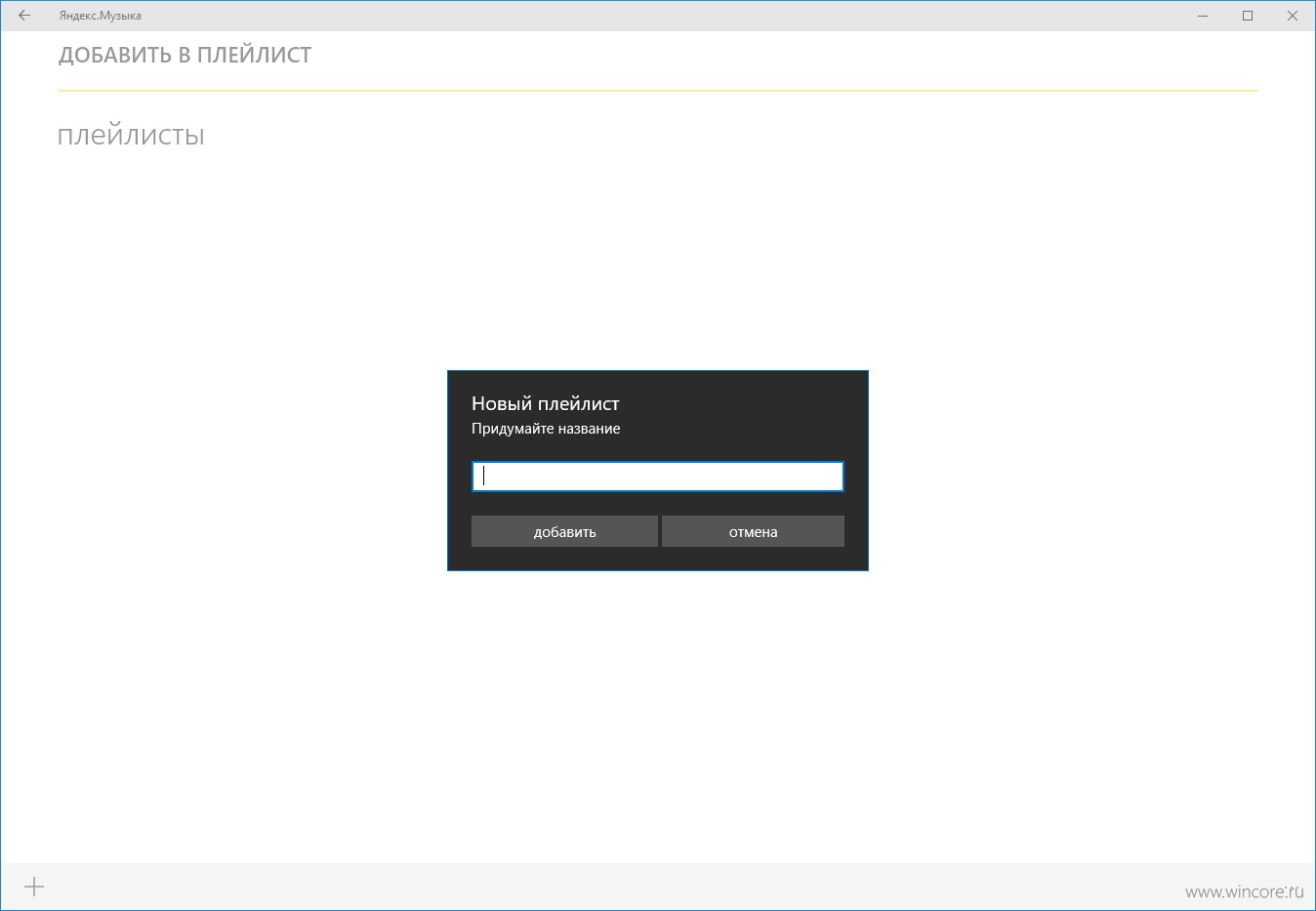1316x911 pixels.
Task: Cancel dialog with отмена button
Action: [x=753, y=531]
